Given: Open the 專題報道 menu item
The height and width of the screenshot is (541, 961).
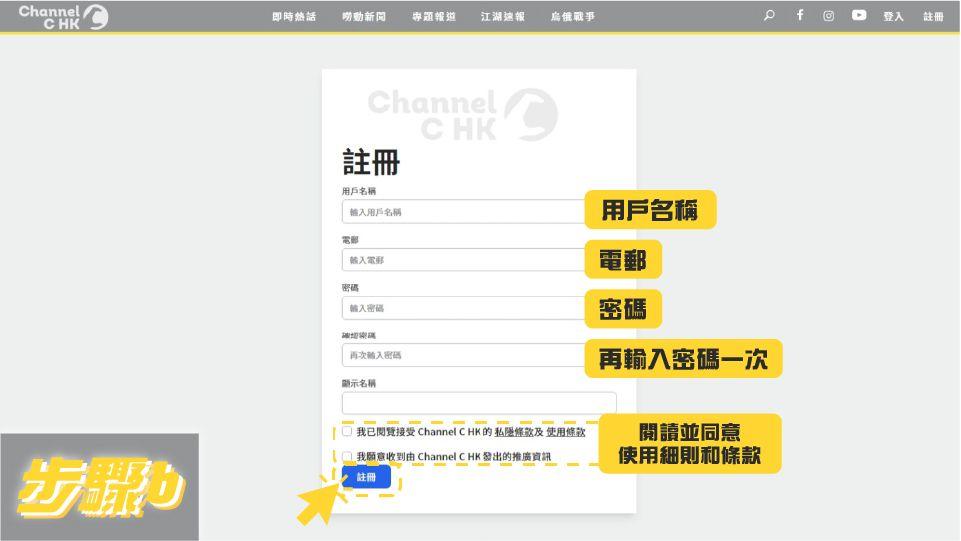Looking at the screenshot, I should tap(434, 17).
